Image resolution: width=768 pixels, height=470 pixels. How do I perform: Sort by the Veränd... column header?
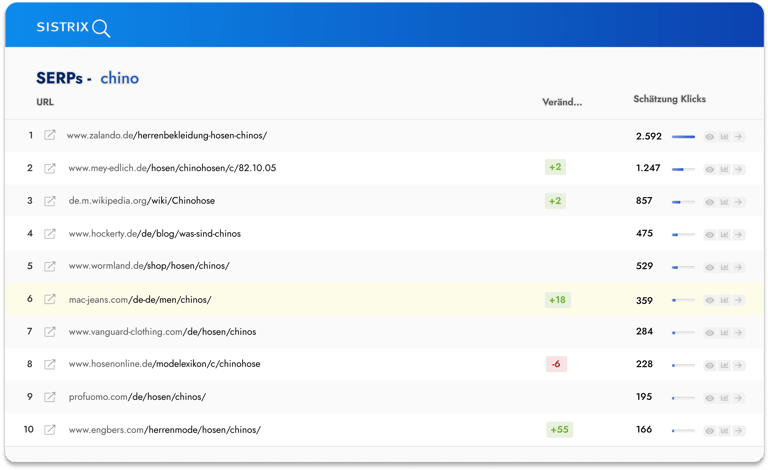click(x=562, y=102)
